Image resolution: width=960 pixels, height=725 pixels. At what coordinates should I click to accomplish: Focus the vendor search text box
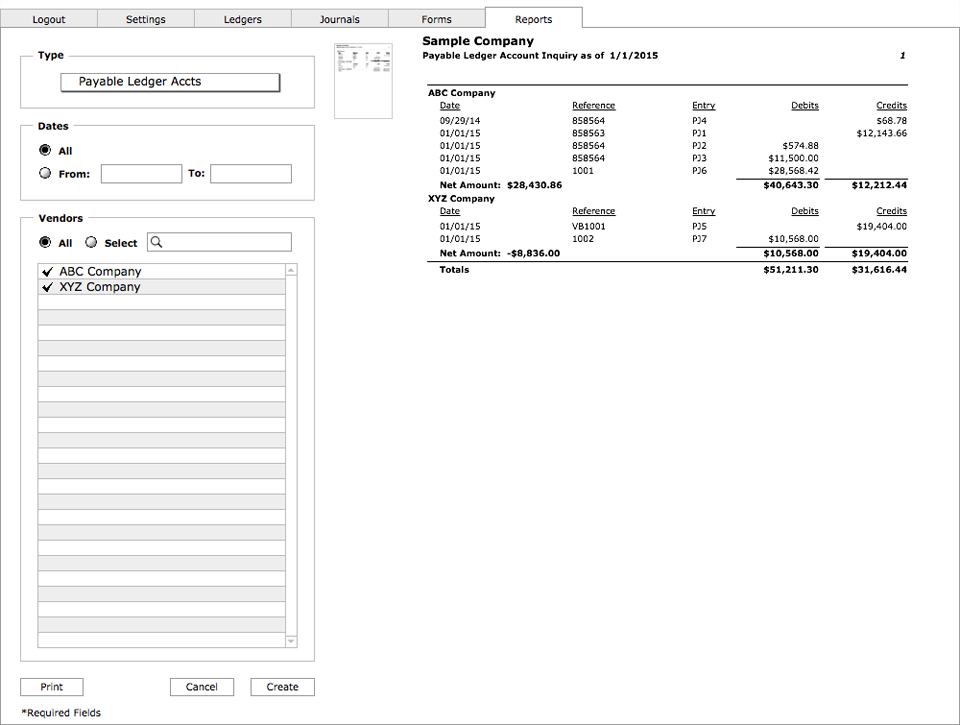(219, 242)
